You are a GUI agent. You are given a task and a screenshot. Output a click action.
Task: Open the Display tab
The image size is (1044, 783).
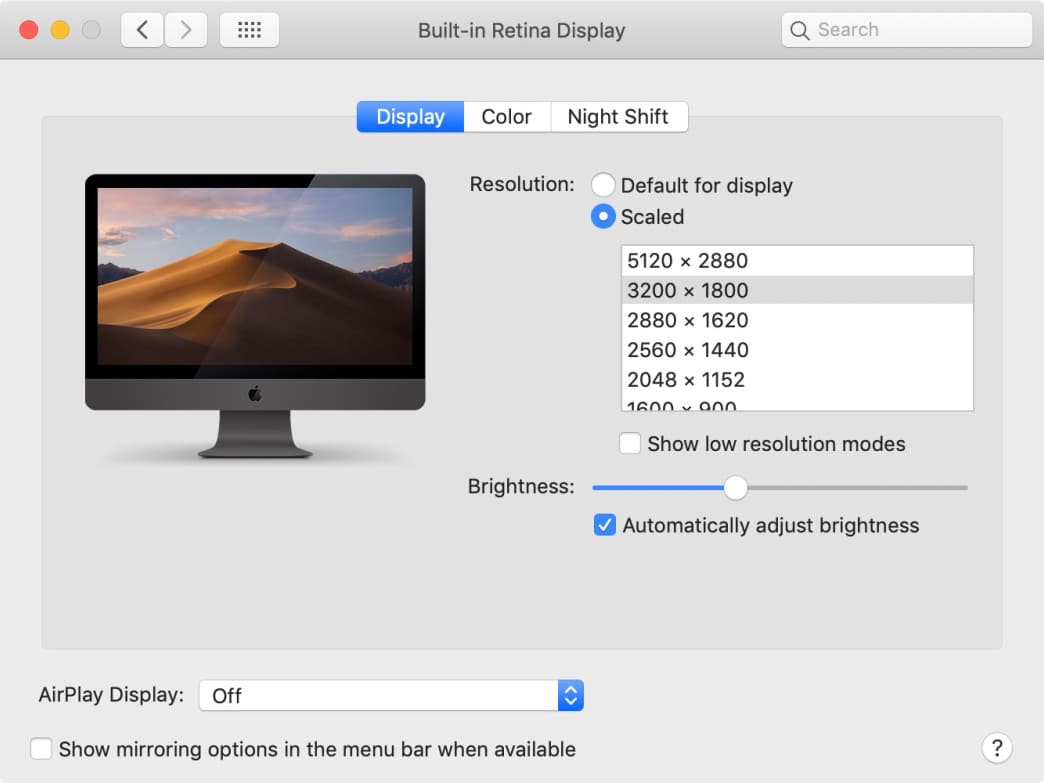pyautogui.click(x=409, y=116)
